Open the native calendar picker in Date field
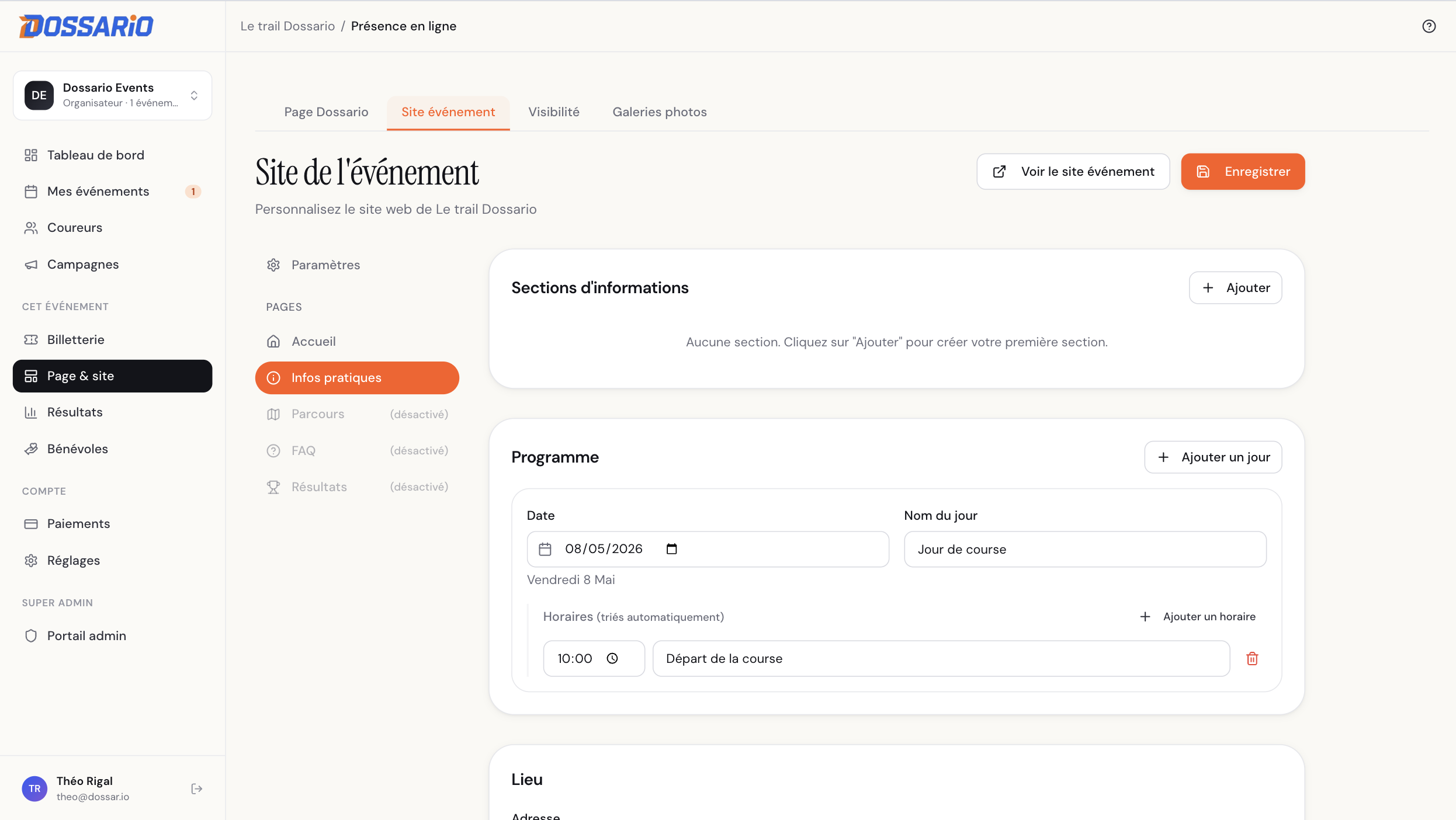 pyautogui.click(x=671, y=549)
